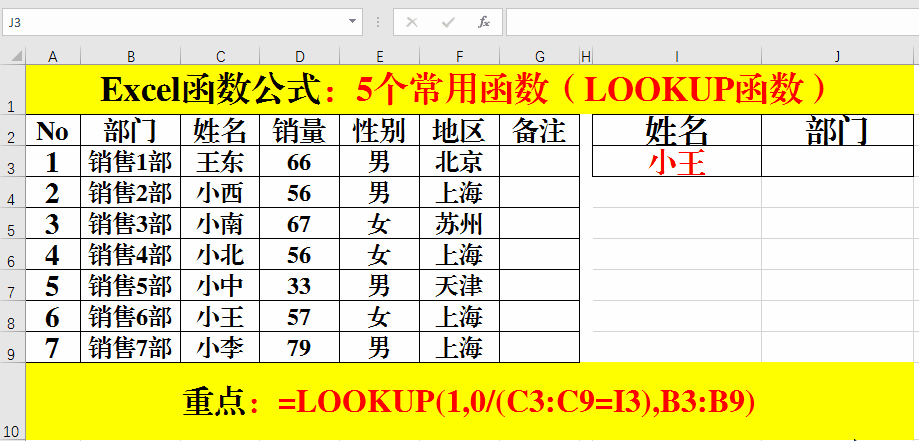Open the insert function fx dialog
The width and height of the screenshot is (919, 441).
tap(484, 22)
